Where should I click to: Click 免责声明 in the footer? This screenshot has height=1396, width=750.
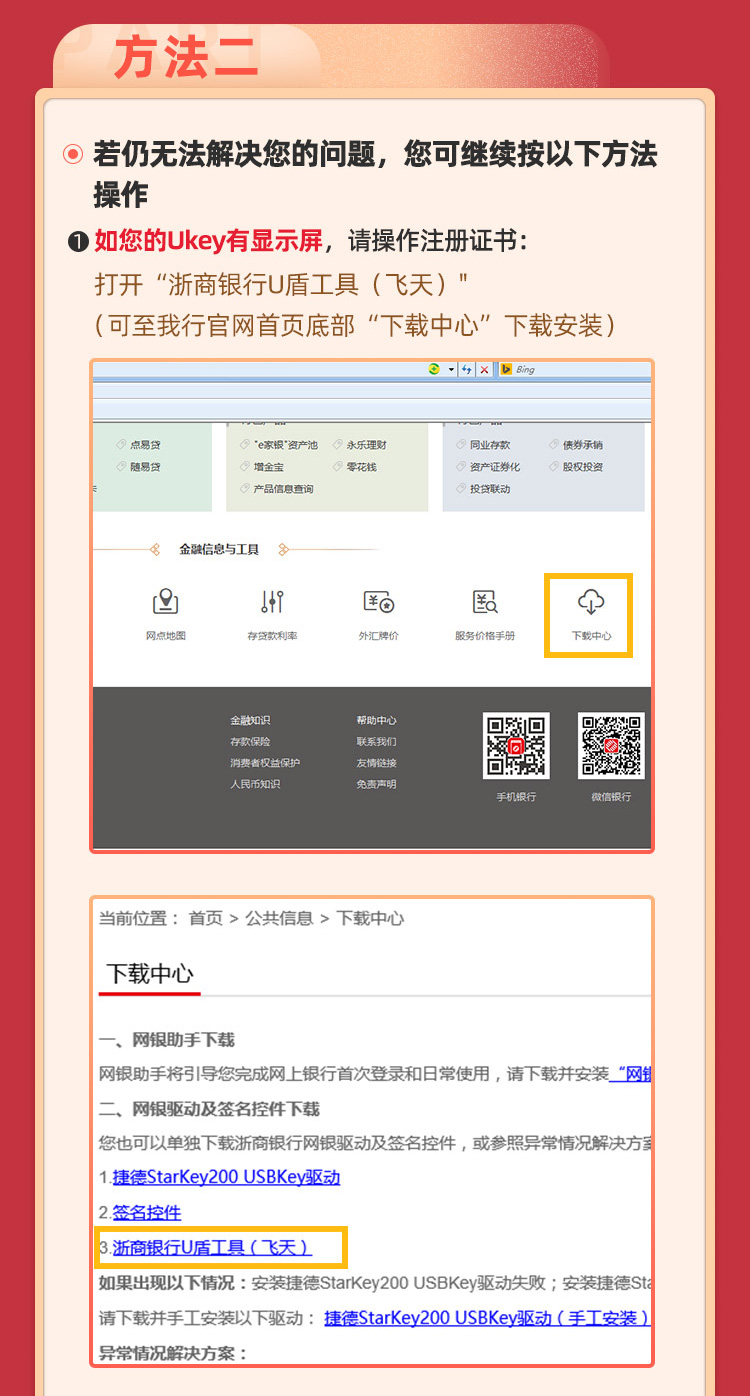point(376,784)
